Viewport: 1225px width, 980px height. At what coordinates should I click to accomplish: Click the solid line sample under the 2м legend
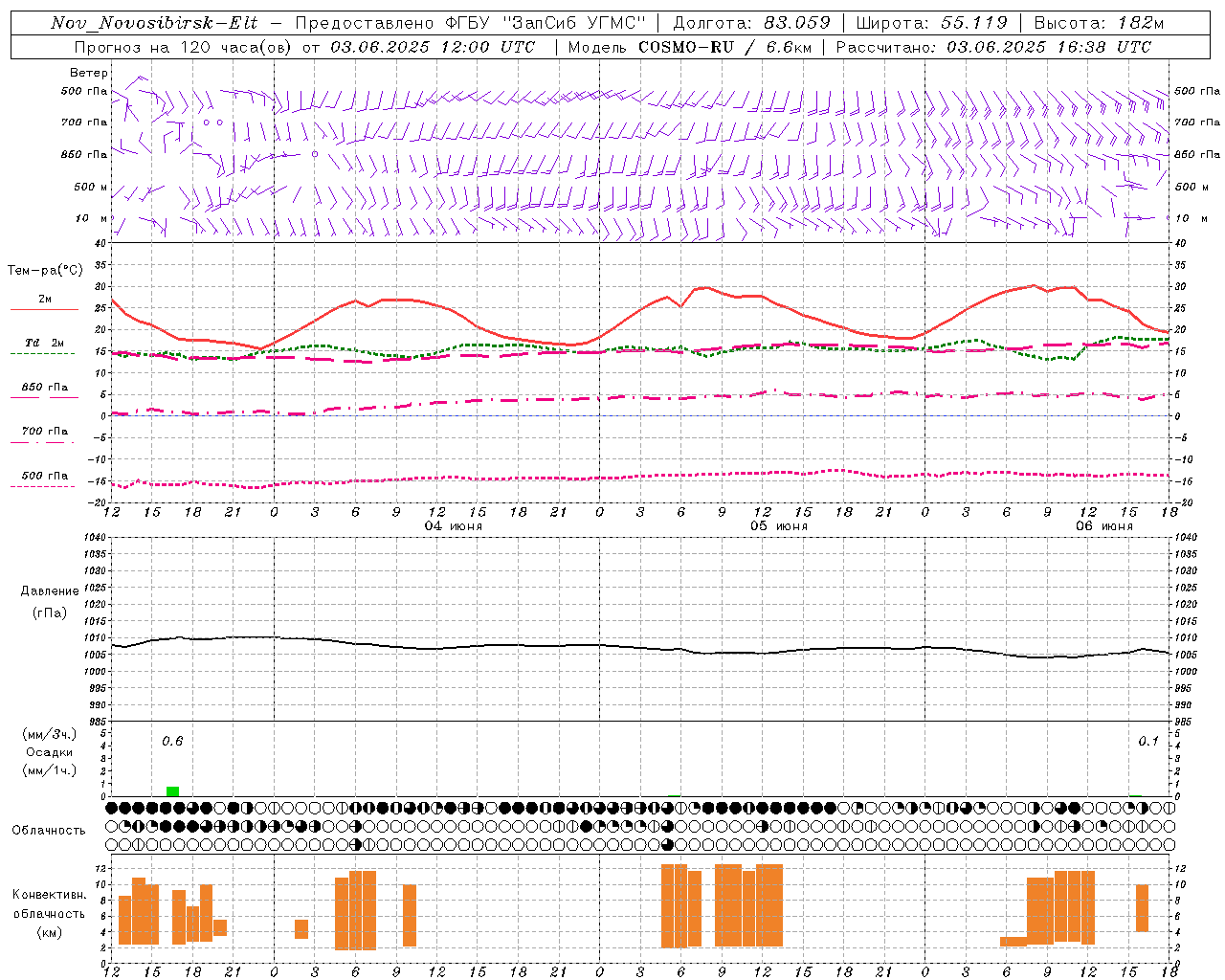click(x=44, y=310)
